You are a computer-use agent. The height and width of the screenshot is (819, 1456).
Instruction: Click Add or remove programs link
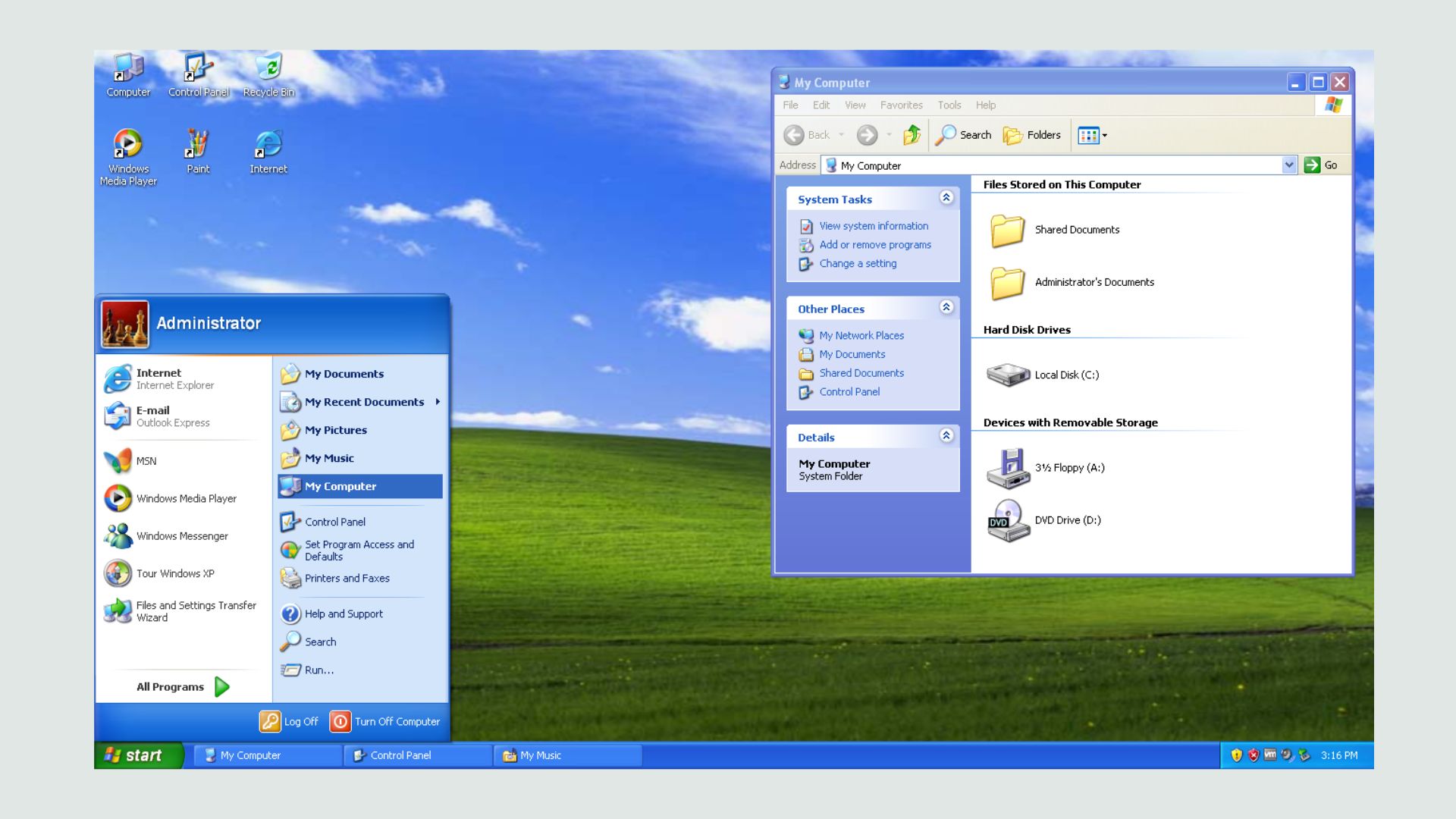tap(865, 245)
